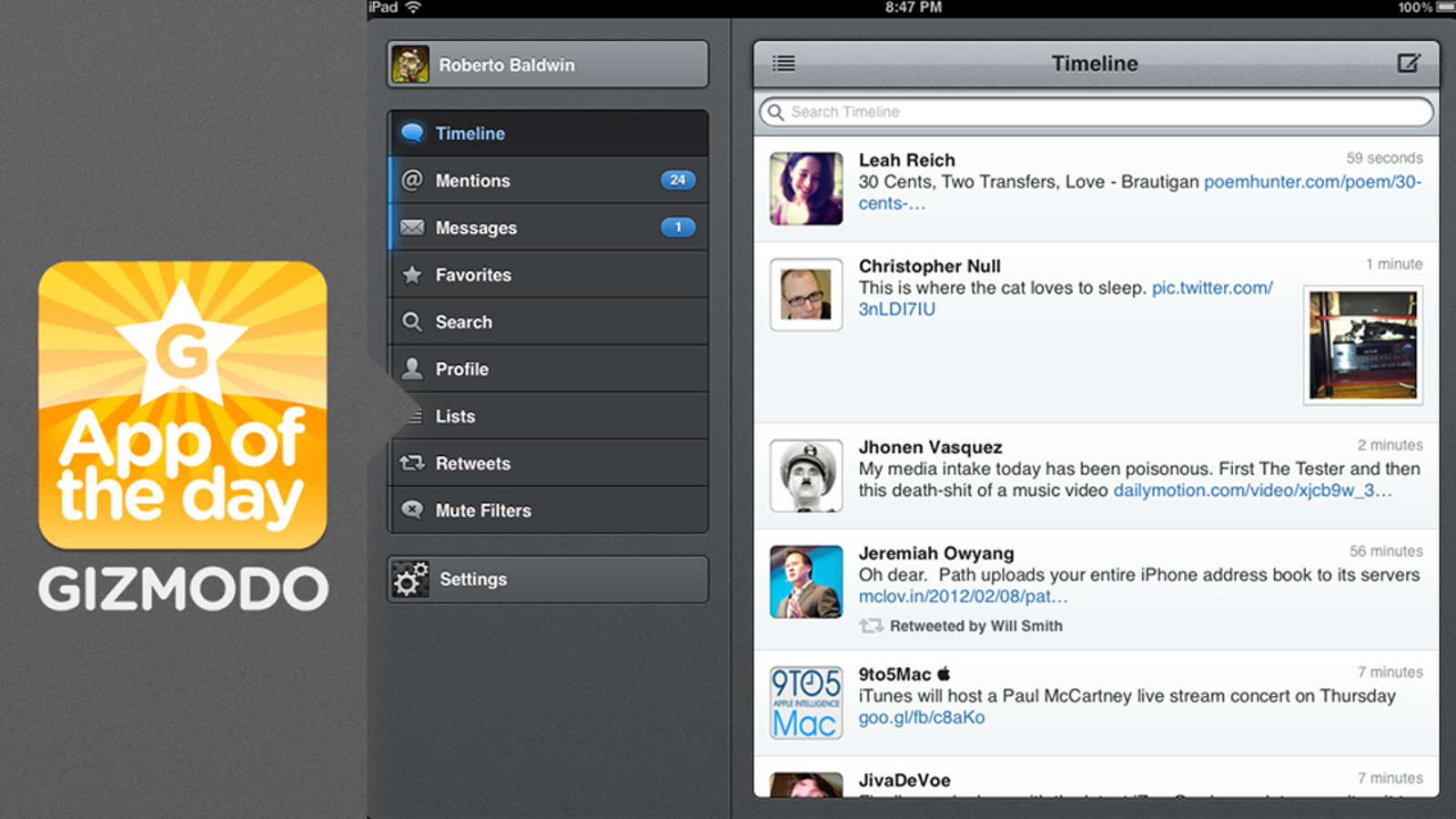Click the Messages envelope icon

[x=412, y=227]
